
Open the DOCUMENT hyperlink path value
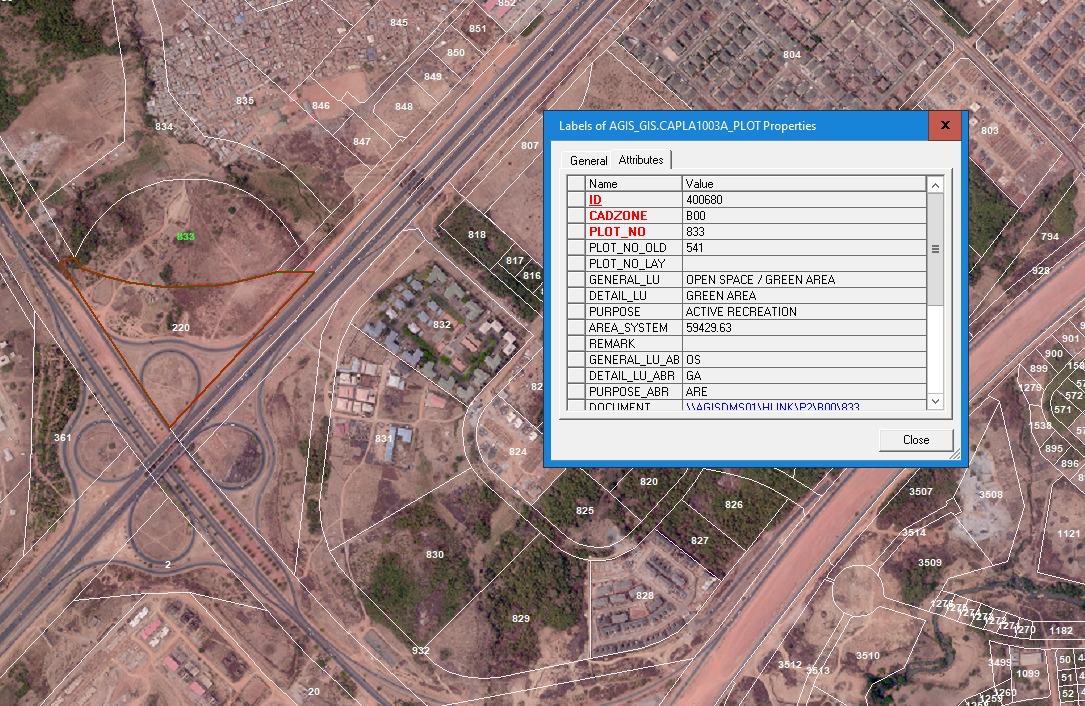click(x=772, y=407)
